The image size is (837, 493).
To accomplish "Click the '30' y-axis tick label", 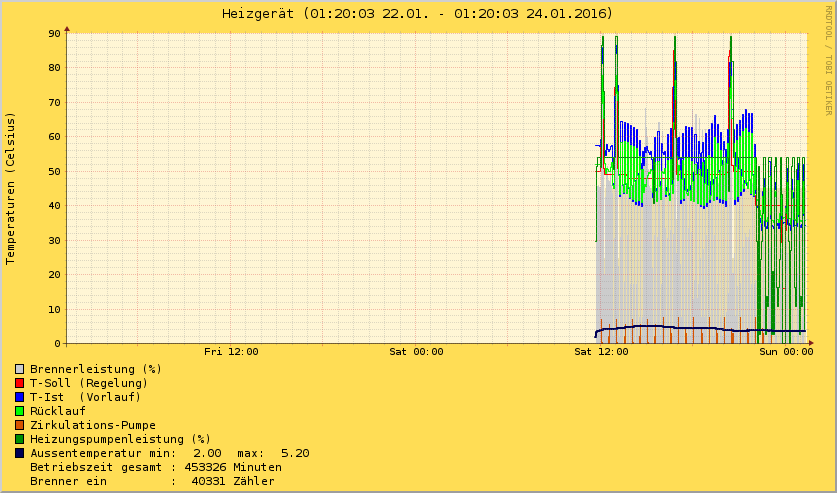I will coord(54,240).
